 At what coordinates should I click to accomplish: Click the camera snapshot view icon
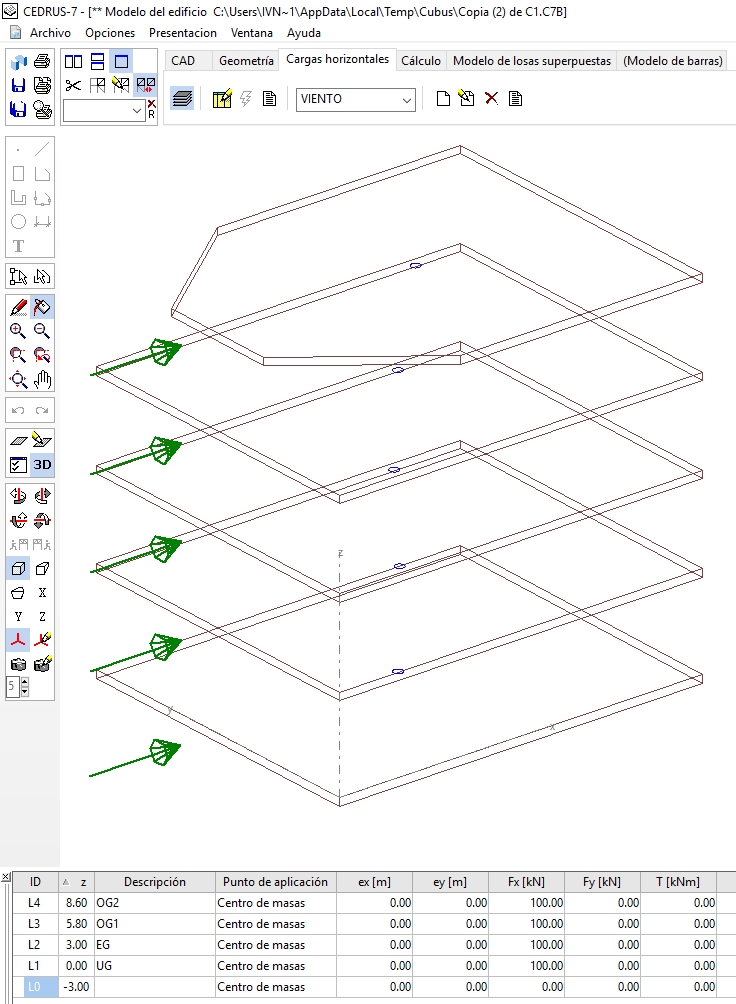point(18,664)
